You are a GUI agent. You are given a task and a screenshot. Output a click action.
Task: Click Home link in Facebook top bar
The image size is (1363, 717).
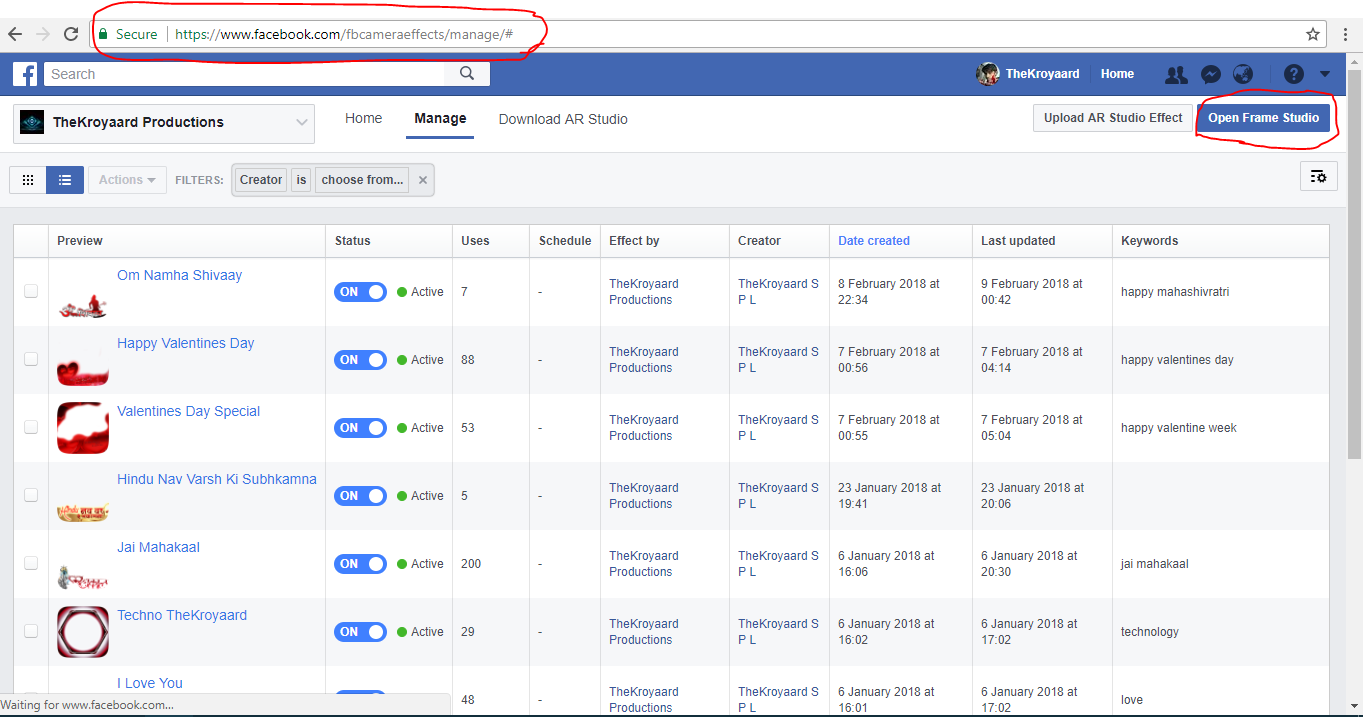1117,74
